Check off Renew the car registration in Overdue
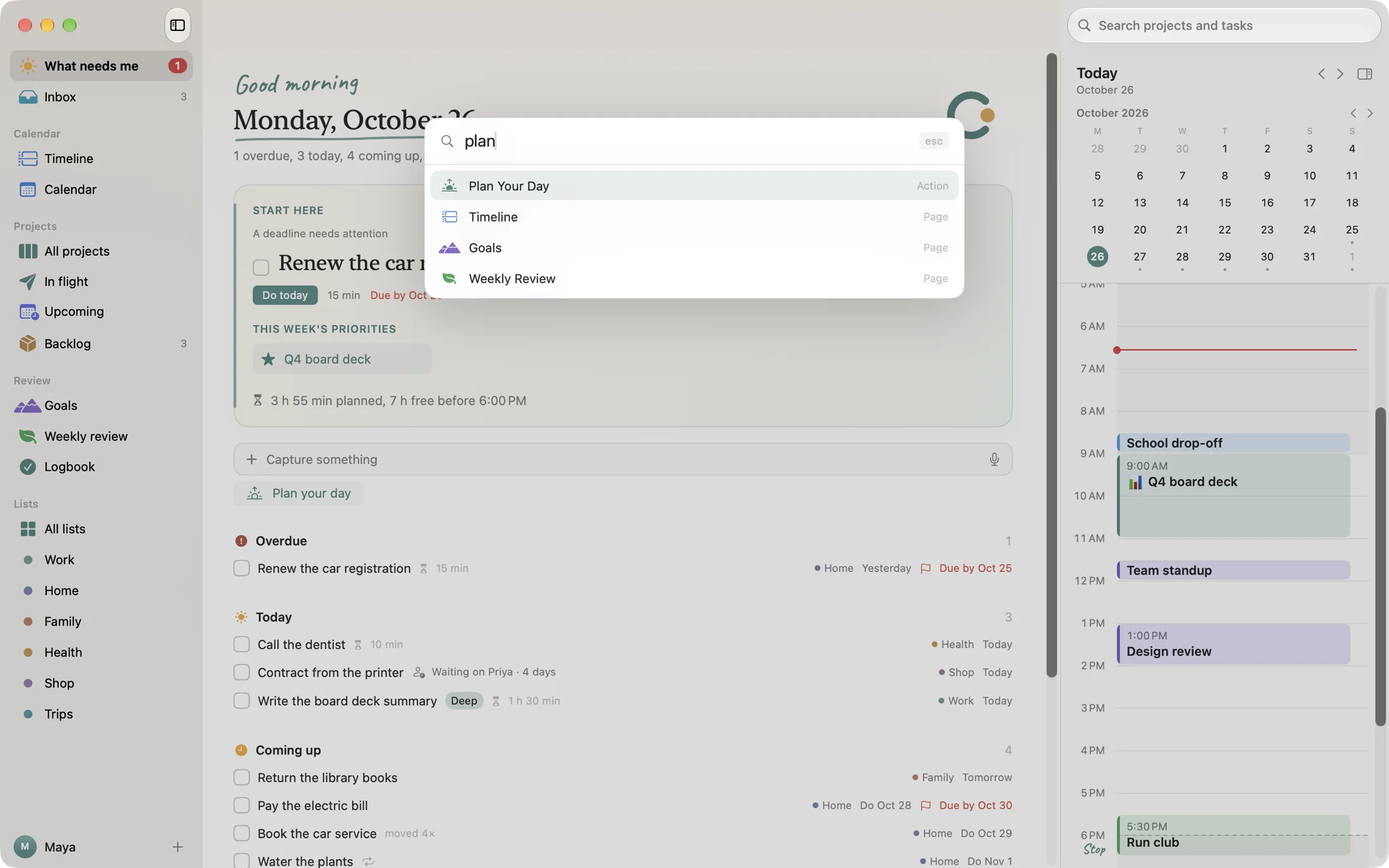Image resolution: width=1389 pixels, height=868 pixels. click(241, 568)
